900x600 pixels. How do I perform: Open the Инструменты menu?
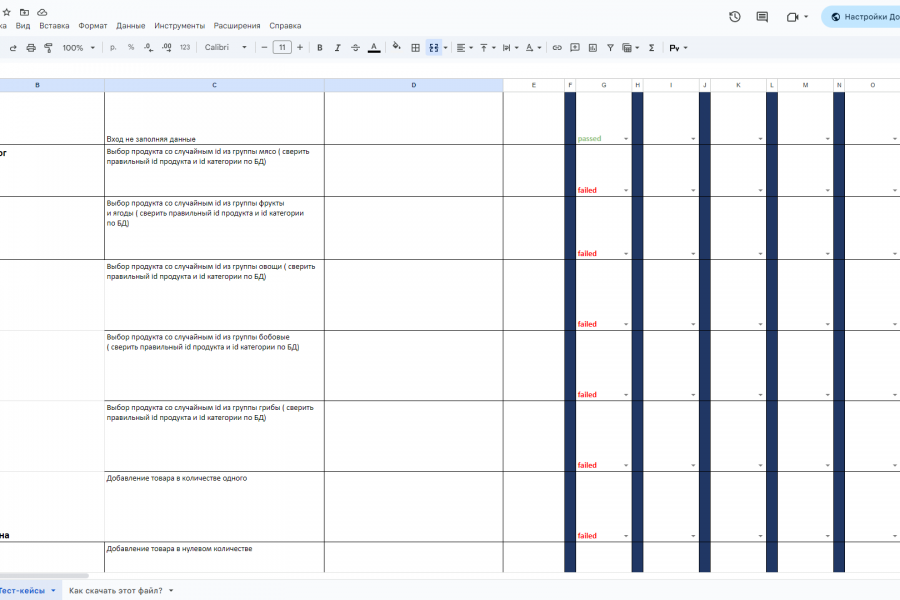coord(180,26)
